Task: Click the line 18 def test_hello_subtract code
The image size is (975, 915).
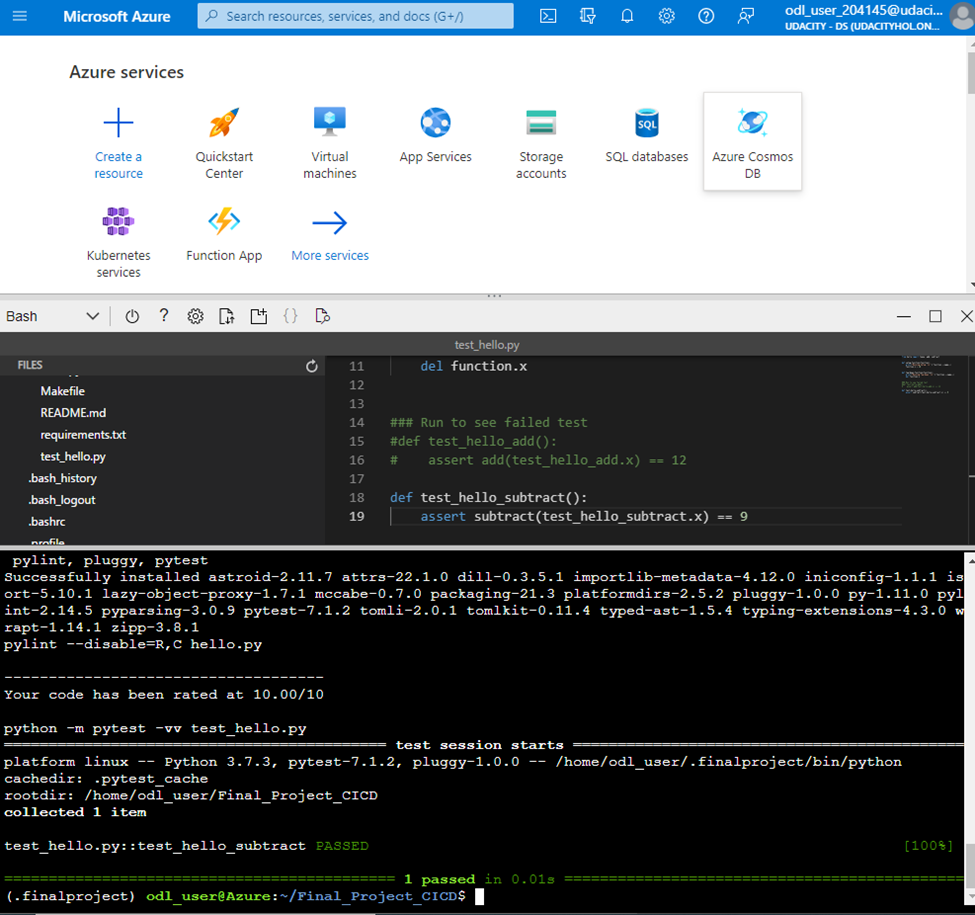Action: pos(488,498)
